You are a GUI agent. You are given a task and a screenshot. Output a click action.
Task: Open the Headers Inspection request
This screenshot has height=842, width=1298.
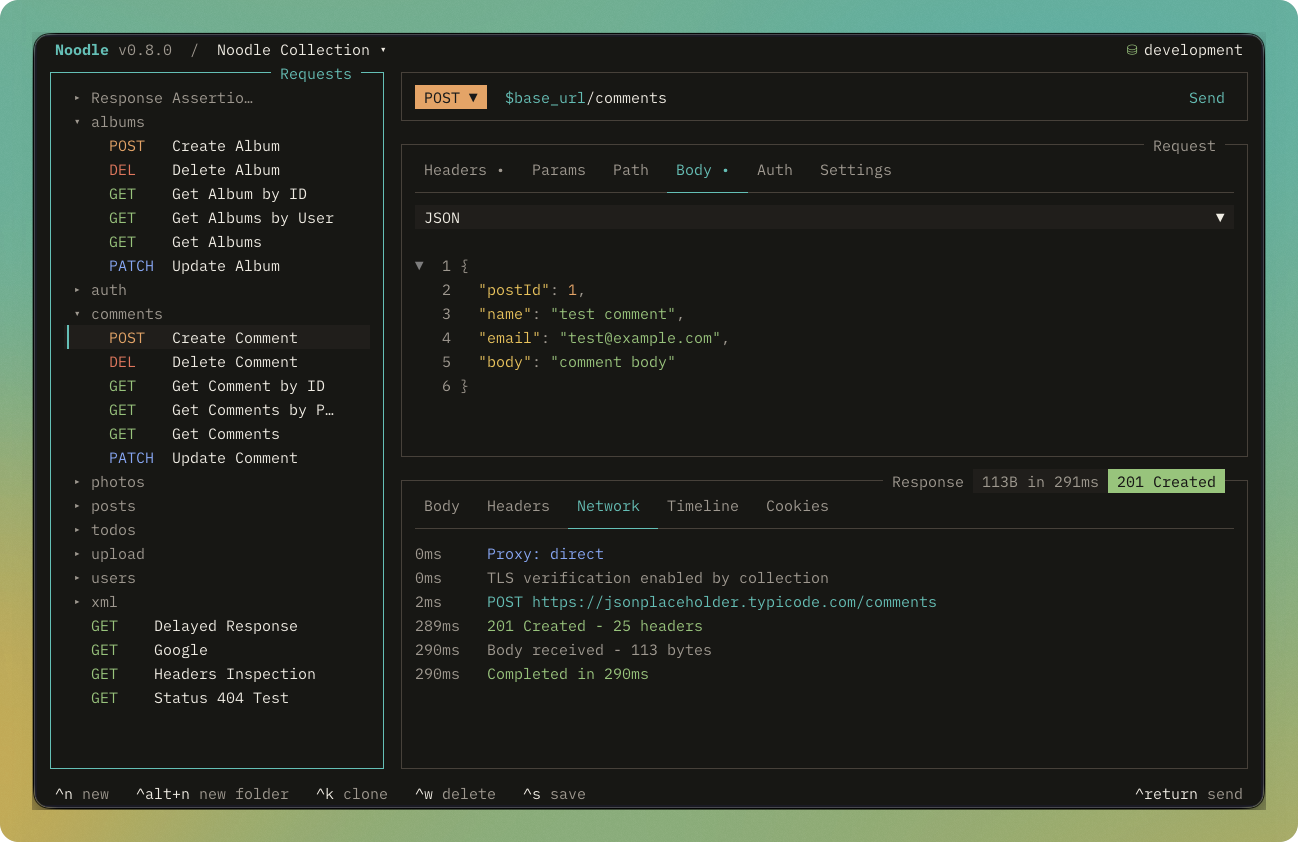(x=218, y=674)
